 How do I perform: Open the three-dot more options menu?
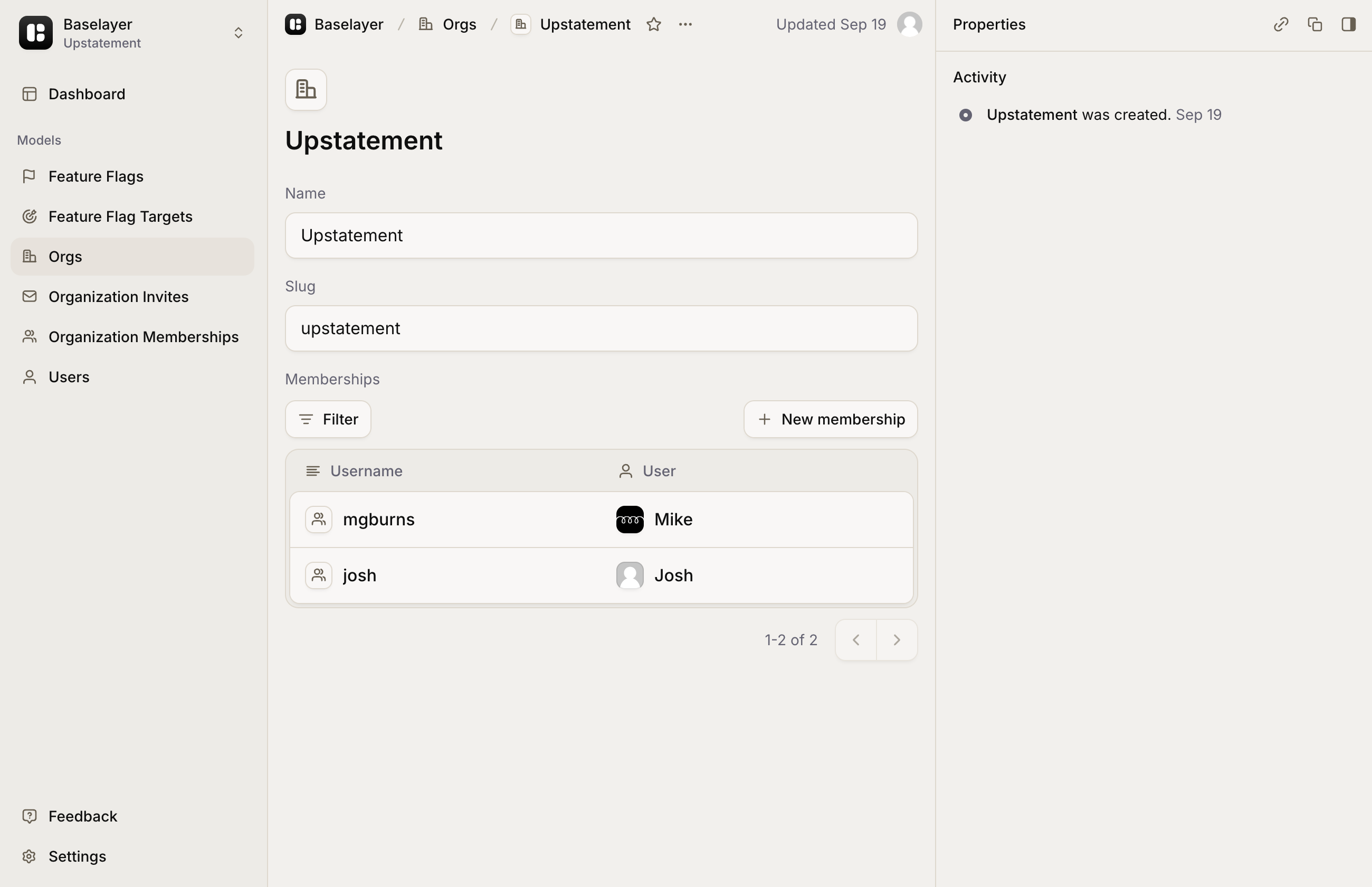point(685,24)
